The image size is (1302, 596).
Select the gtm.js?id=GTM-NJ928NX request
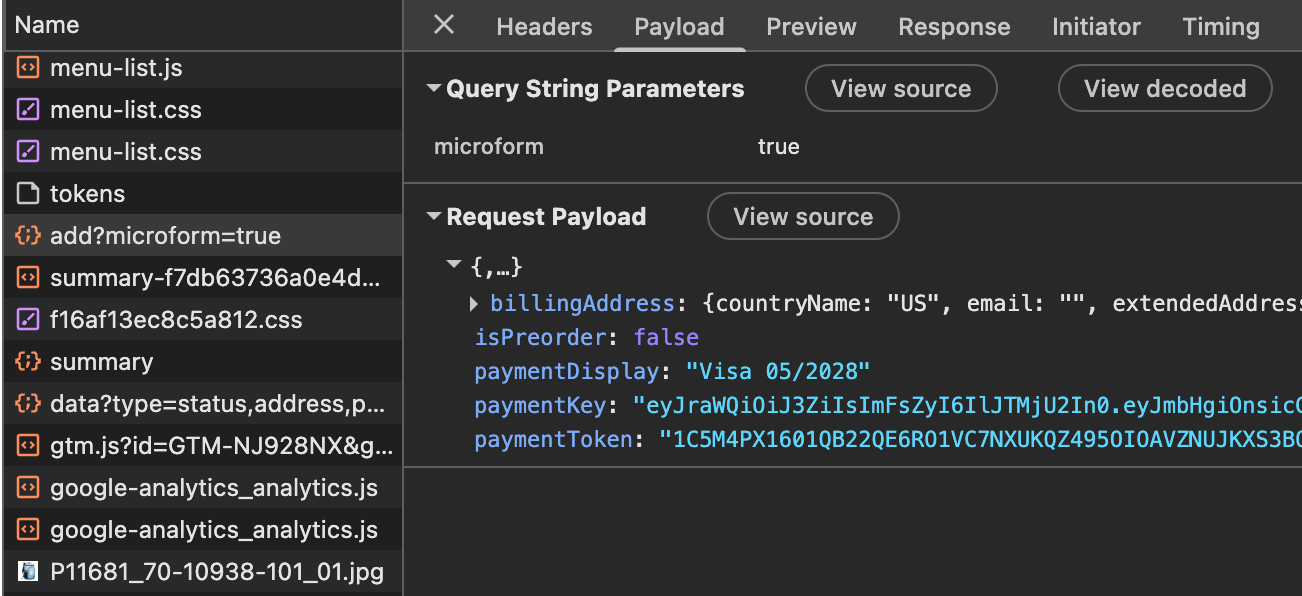point(203,446)
